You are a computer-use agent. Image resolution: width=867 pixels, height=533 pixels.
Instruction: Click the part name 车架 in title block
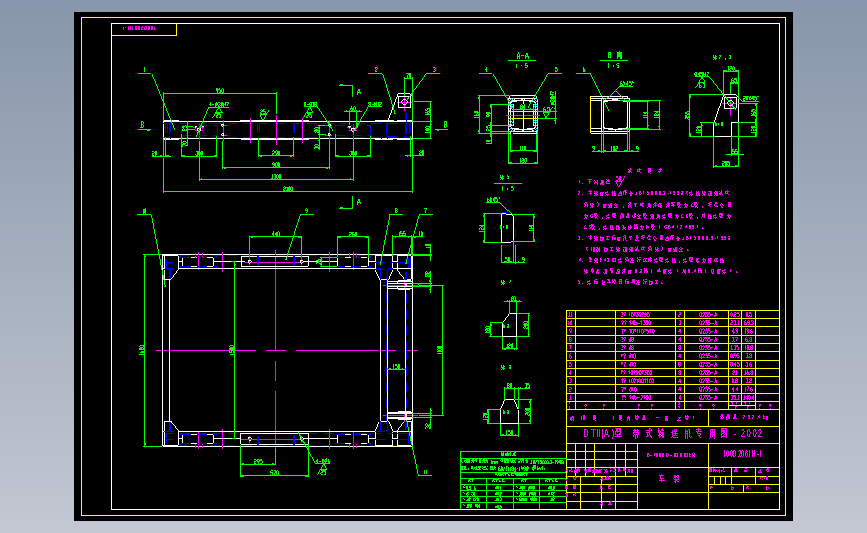(668, 479)
